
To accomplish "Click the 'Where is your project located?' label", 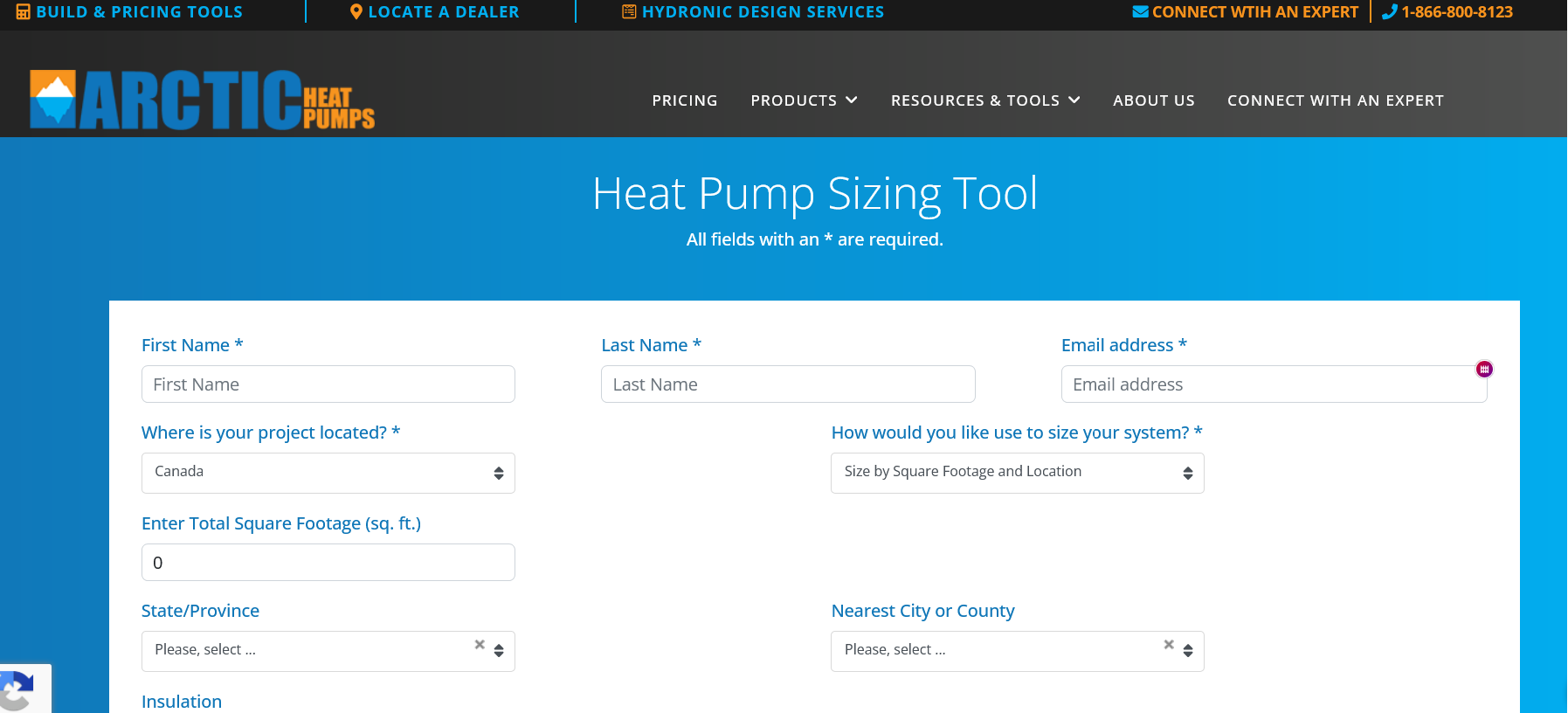I will [271, 433].
